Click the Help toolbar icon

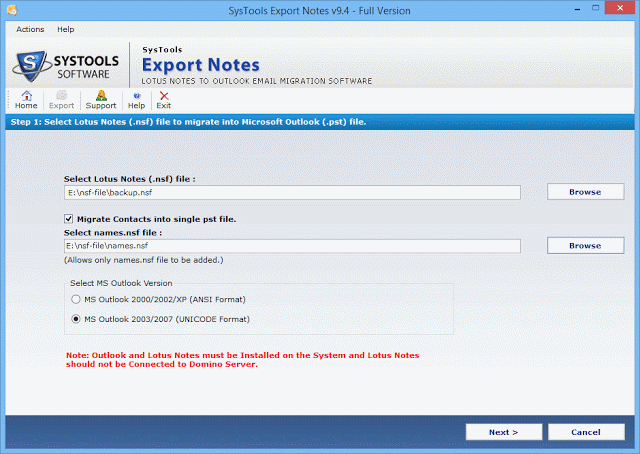pyautogui.click(x=136, y=100)
